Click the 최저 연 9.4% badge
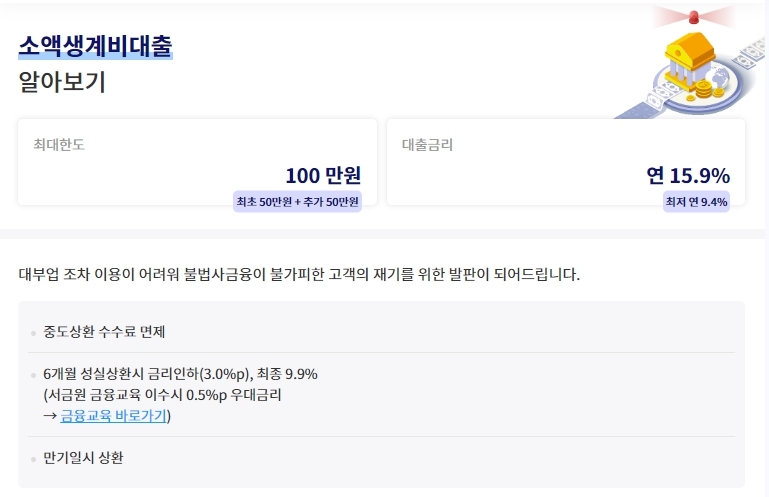Viewport: 769px width, 497px height. 696,202
